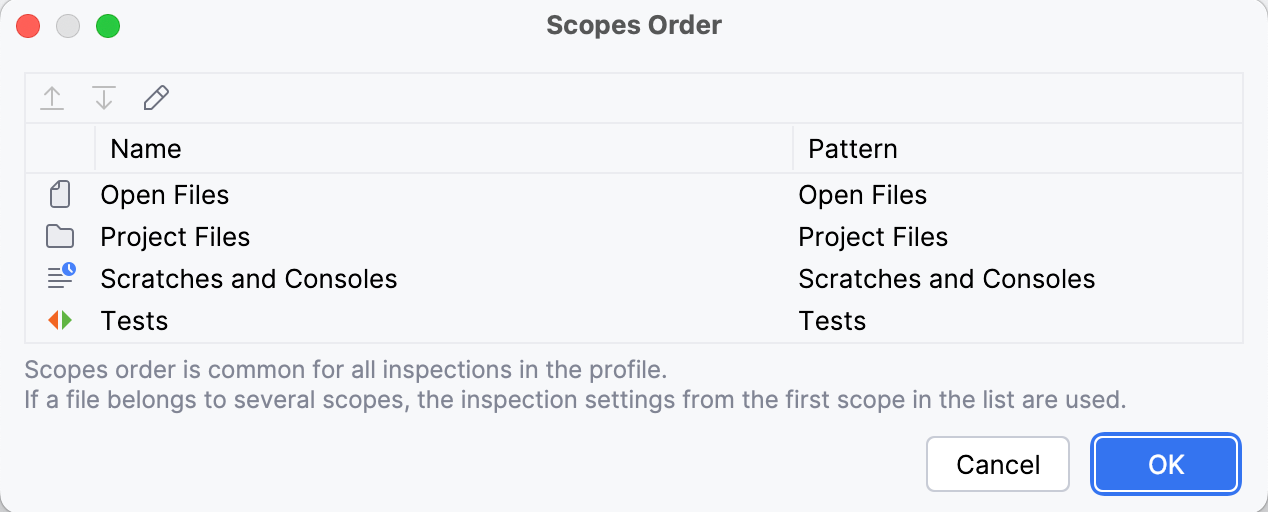Select the Project Files scope name
The height and width of the screenshot is (512, 1268).
click(x=175, y=237)
